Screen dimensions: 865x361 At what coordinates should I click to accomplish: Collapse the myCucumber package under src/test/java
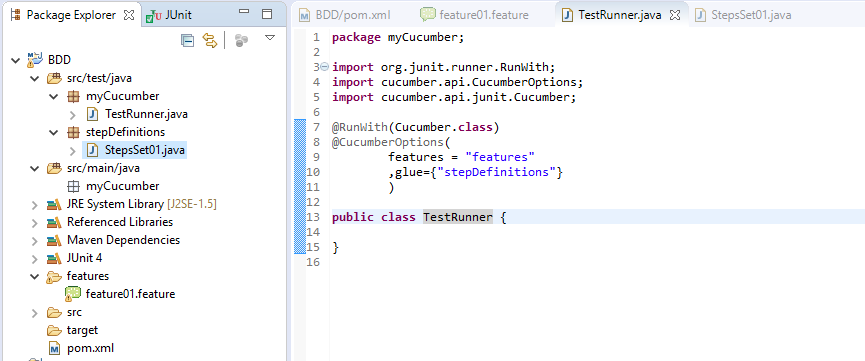[x=54, y=97]
